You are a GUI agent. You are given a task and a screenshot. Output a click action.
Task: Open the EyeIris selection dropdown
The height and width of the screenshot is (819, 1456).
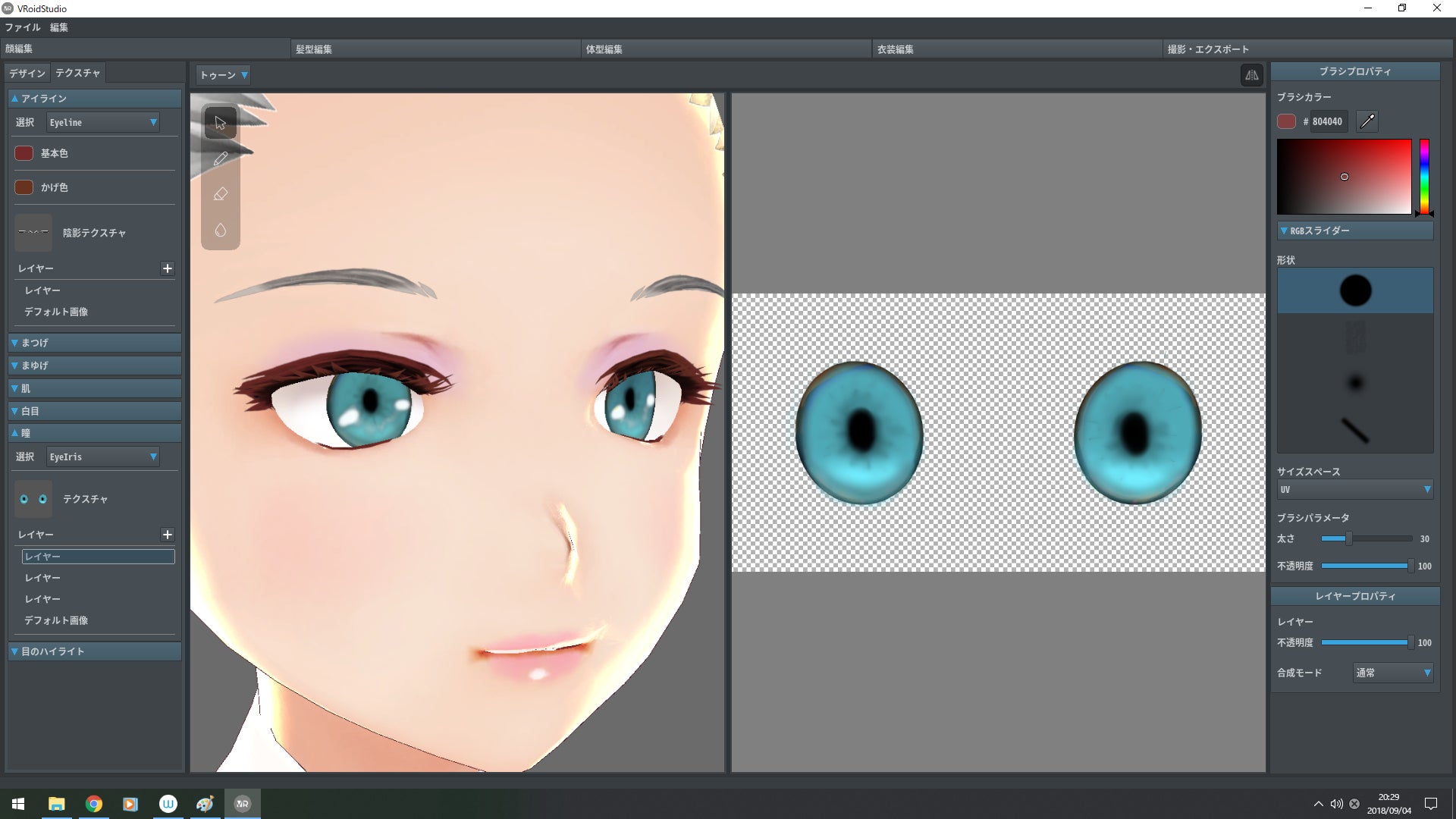point(102,457)
